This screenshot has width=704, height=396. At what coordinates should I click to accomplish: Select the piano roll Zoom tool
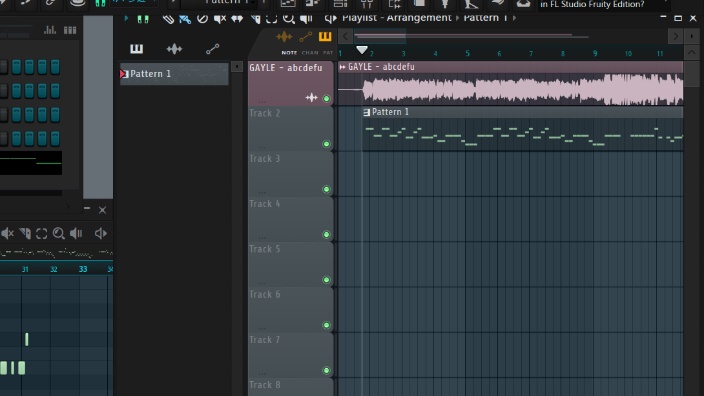tap(58, 233)
